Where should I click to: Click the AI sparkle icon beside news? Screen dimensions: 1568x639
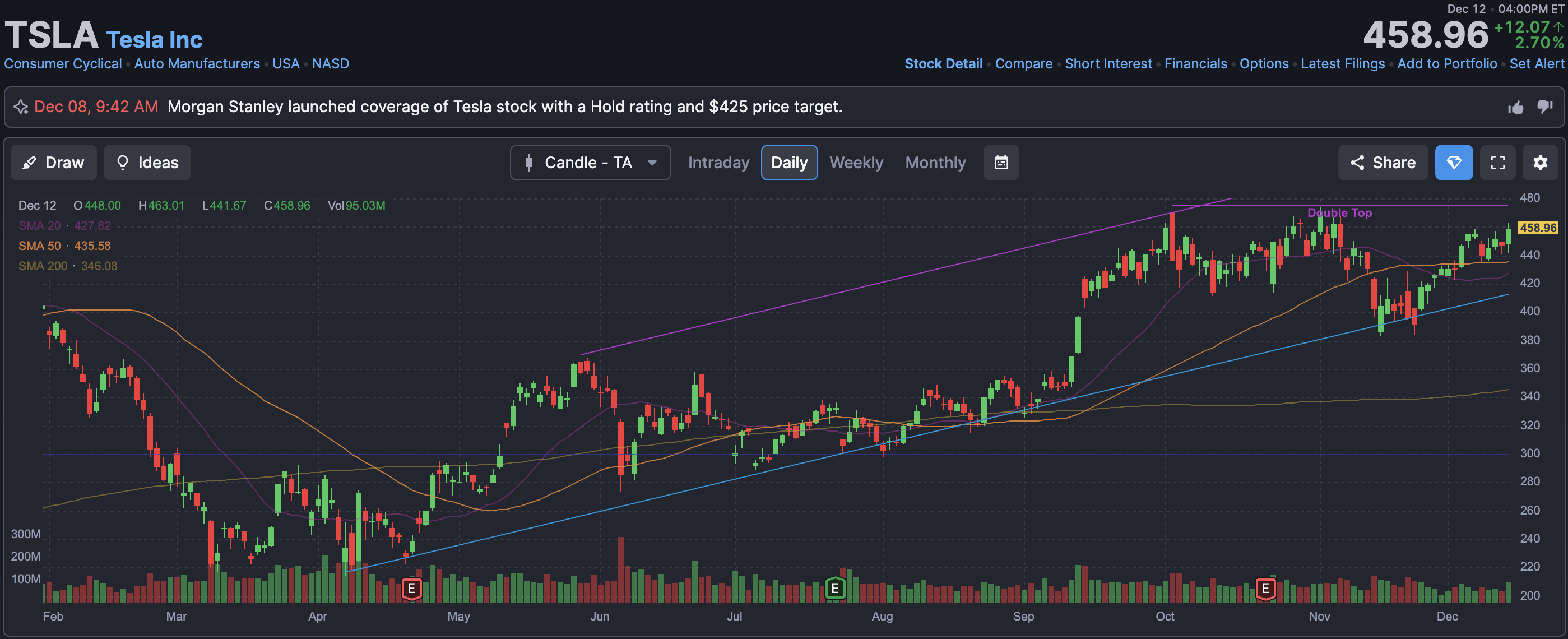(x=21, y=107)
